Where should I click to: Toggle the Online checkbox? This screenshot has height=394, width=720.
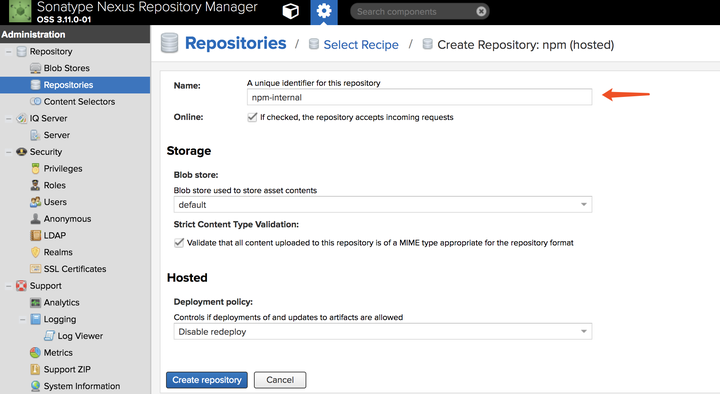(x=252, y=117)
